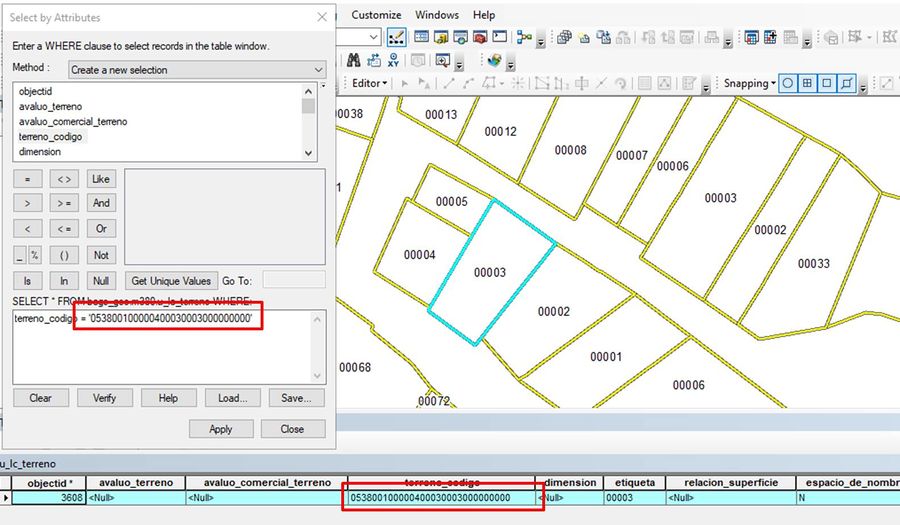Click the Verify button
The height and width of the screenshot is (525, 900).
point(104,398)
